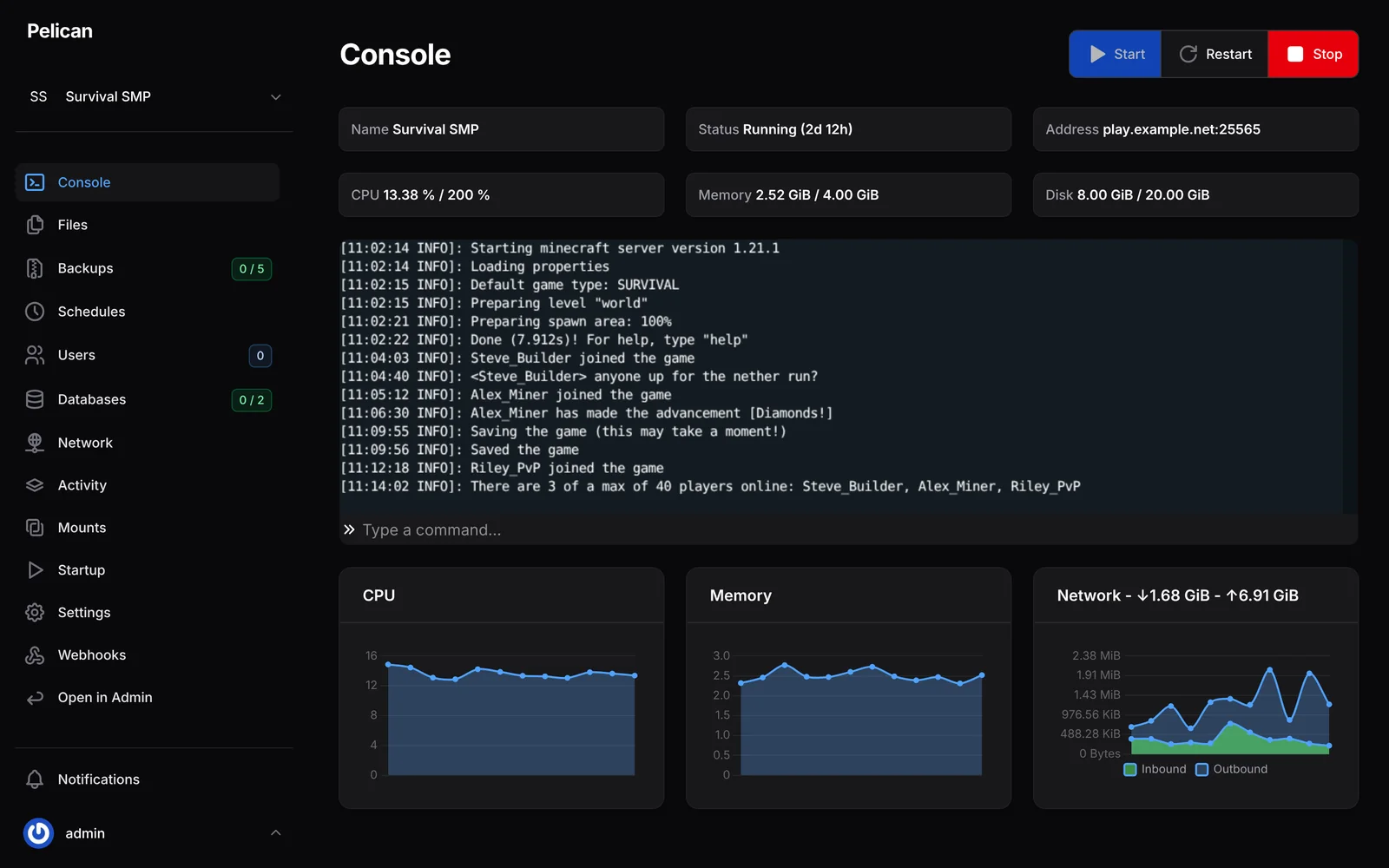Click the Status Running (2d 12h) card

(x=848, y=129)
